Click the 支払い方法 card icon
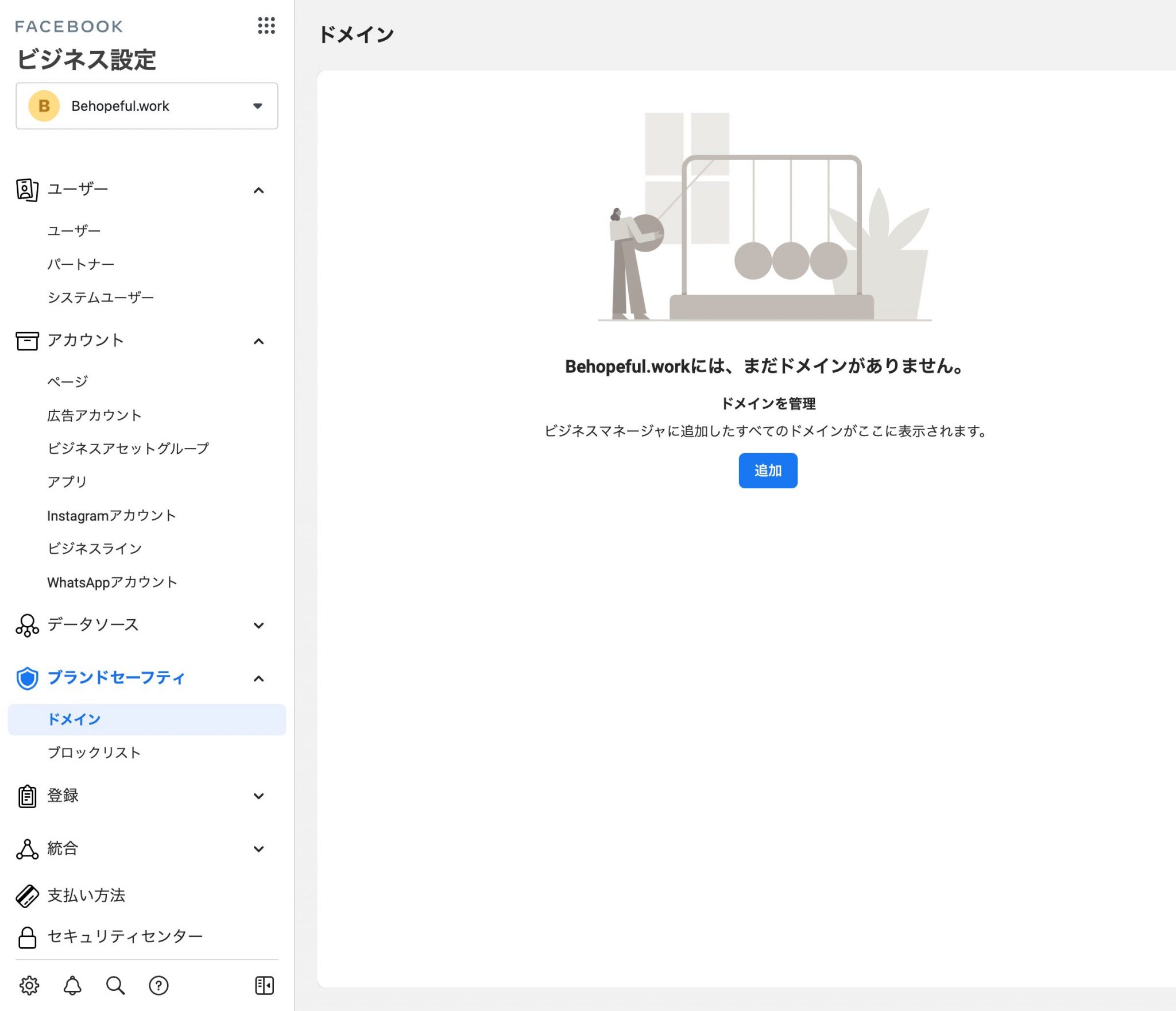Screen dimensions: 1176x1011 pyautogui.click(x=27, y=896)
